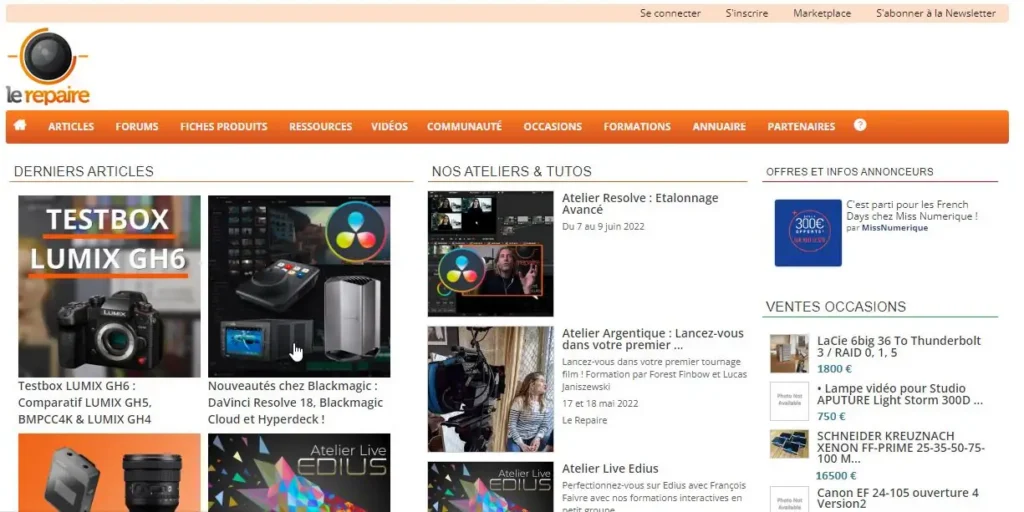Open the ANNUAIRE menu
Image resolution: width=1024 pixels, height=512 pixels.
pyautogui.click(x=719, y=127)
